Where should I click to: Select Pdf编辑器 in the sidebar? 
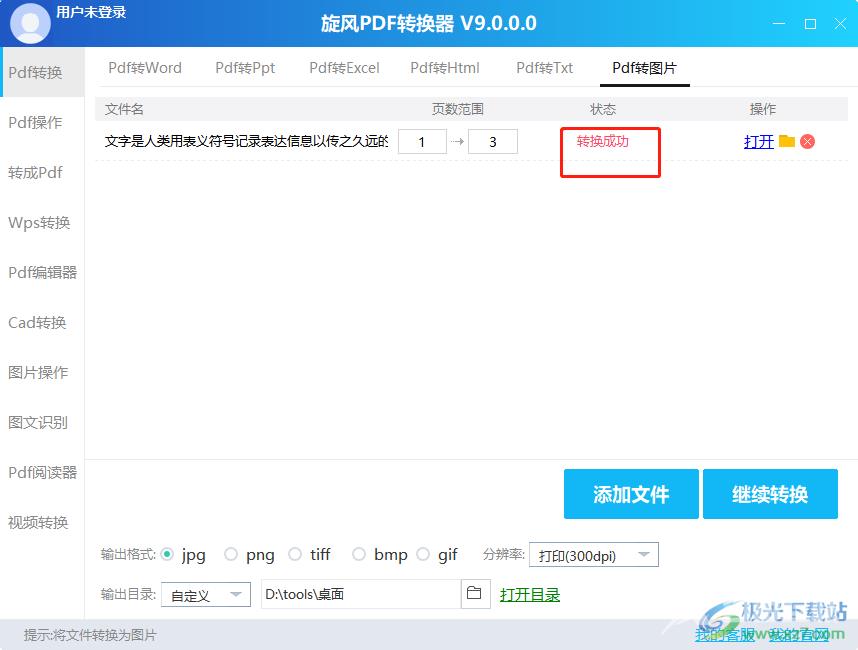pyautogui.click(x=43, y=272)
